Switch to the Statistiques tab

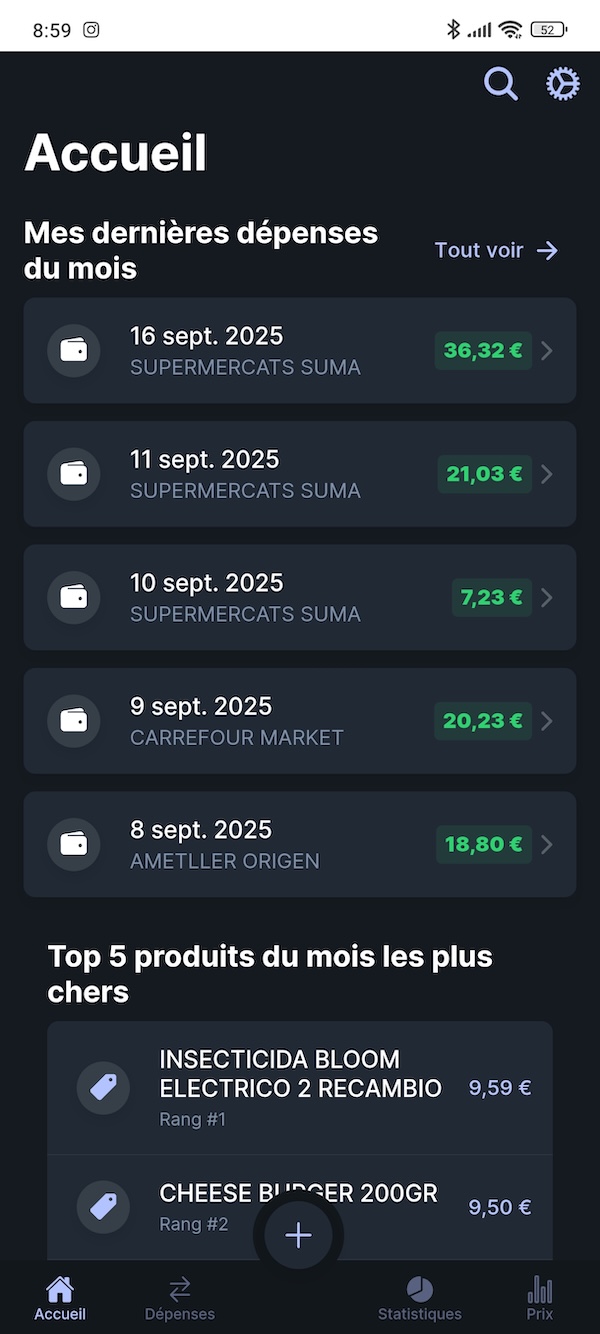(420, 1298)
